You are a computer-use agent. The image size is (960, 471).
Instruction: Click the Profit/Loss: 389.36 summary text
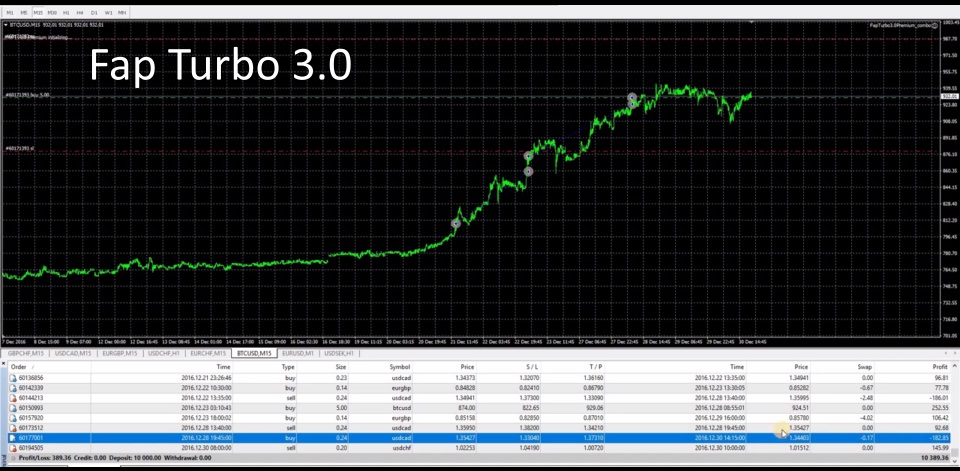[44, 458]
